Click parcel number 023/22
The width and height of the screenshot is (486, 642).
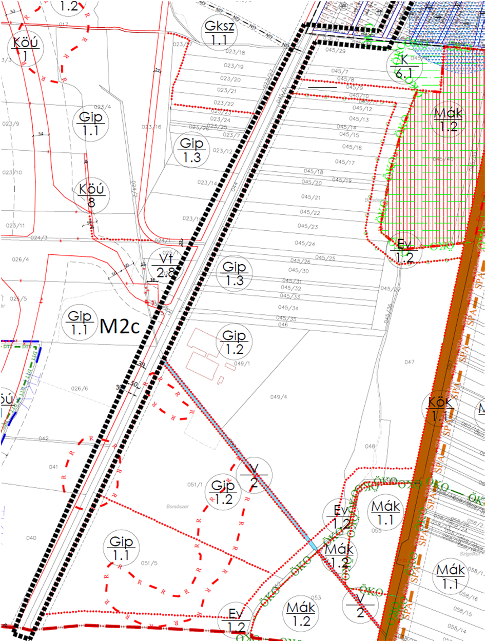coord(224,103)
